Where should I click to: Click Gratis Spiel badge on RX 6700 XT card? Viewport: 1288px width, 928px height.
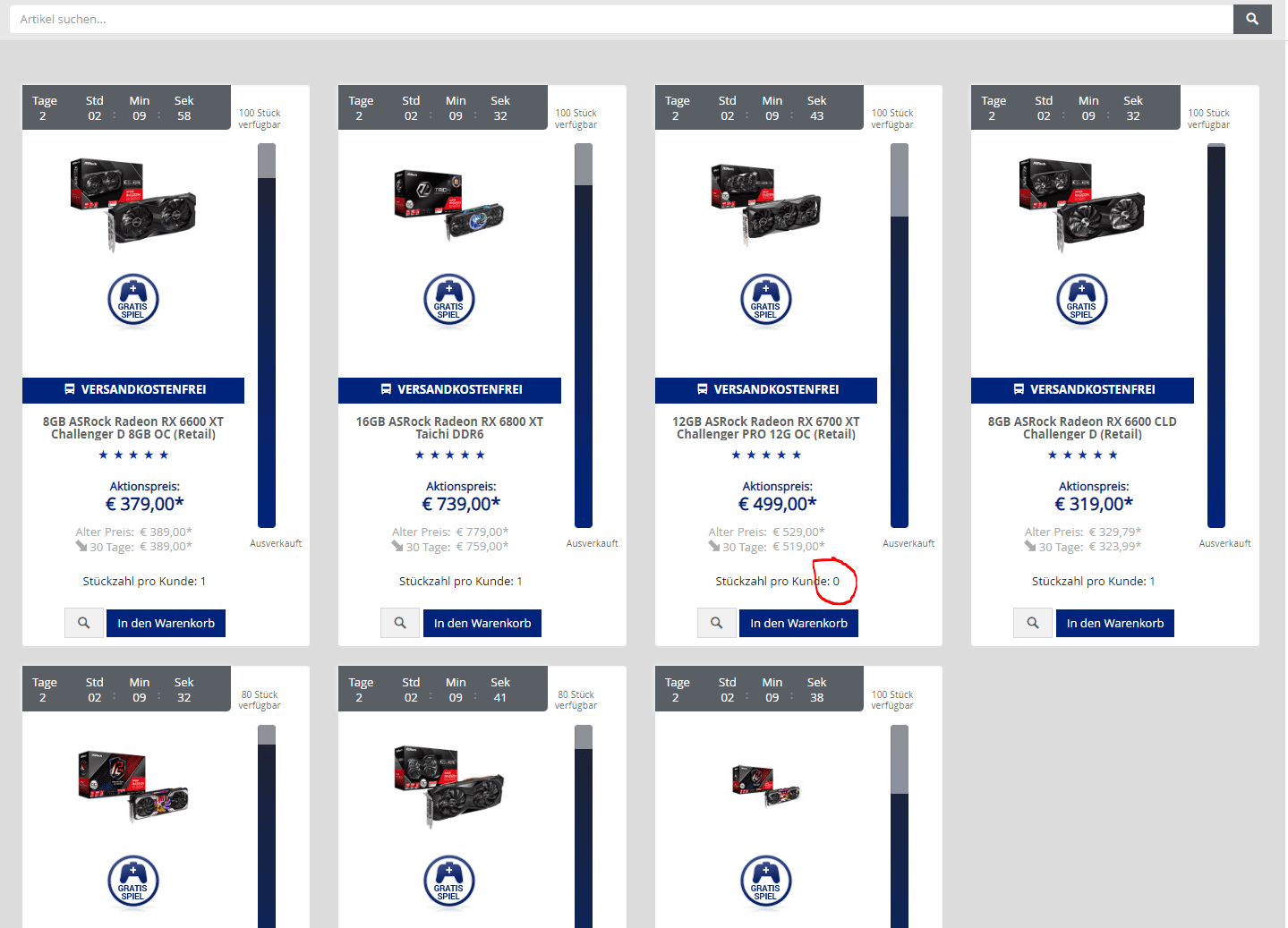click(x=766, y=301)
